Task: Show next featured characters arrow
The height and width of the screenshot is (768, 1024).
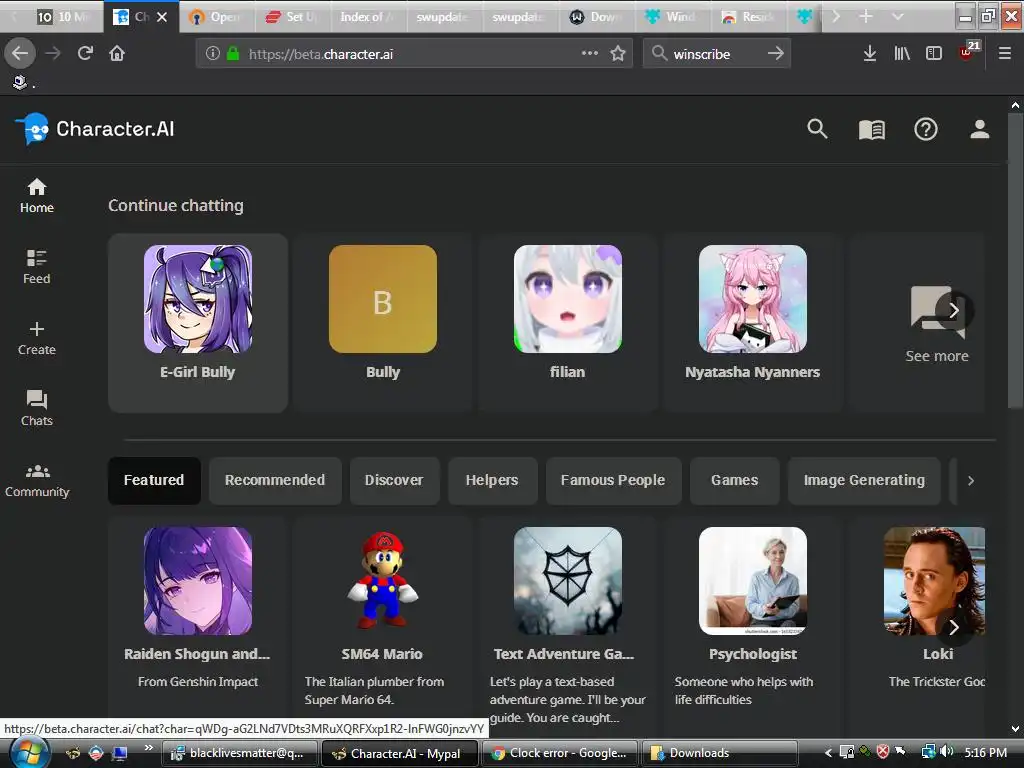Action: click(x=953, y=628)
